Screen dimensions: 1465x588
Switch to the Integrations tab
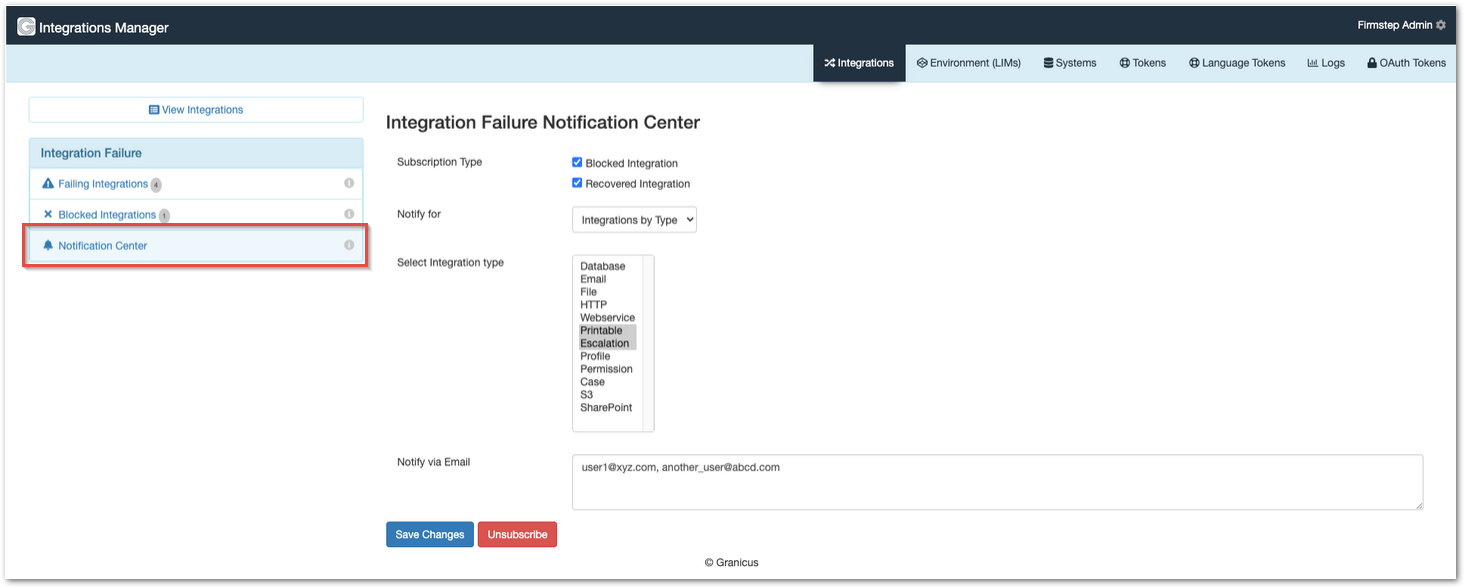(x=859, y=63)
